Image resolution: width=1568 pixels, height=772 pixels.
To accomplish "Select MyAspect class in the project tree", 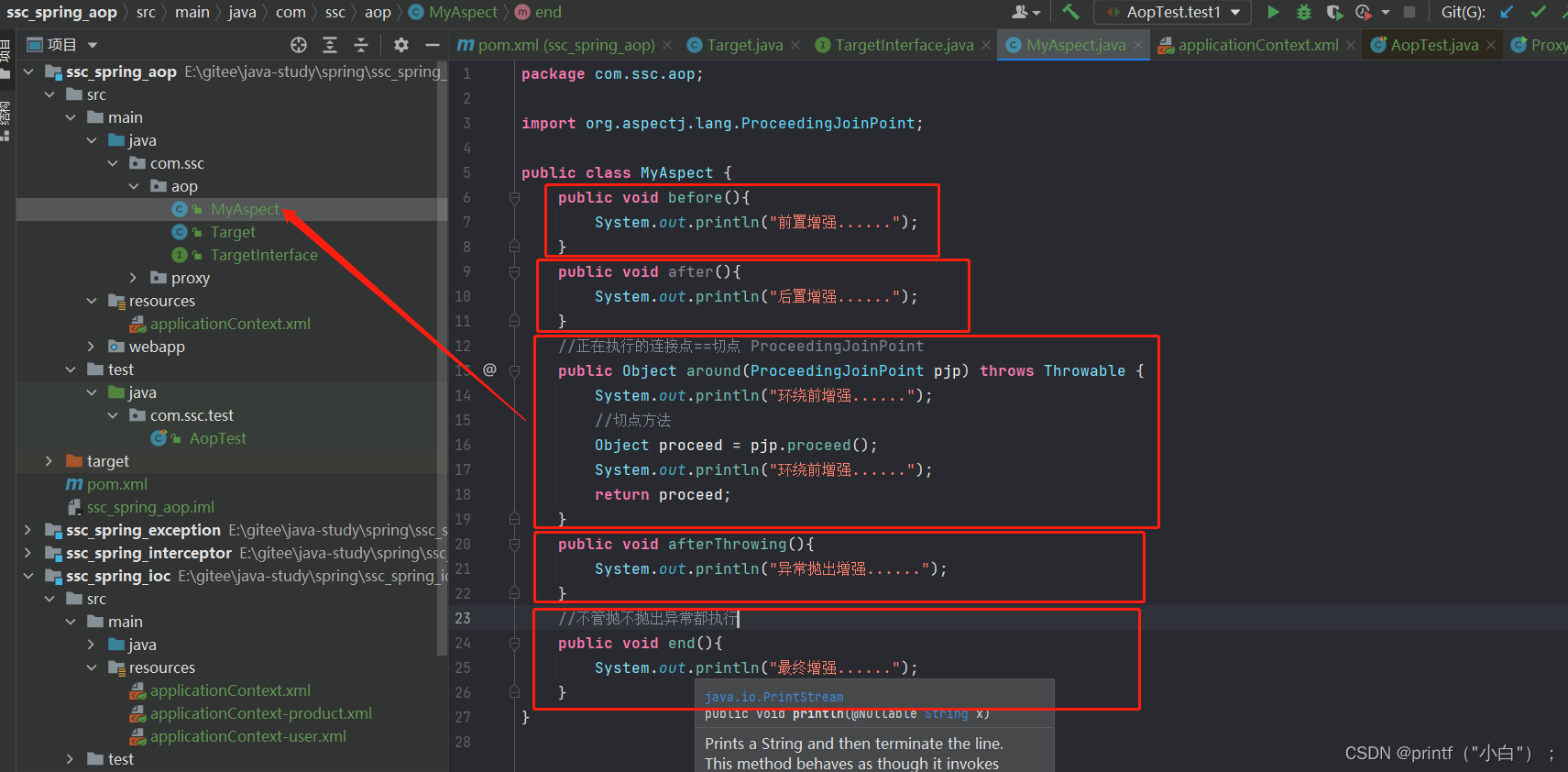I will coord(245,209).
